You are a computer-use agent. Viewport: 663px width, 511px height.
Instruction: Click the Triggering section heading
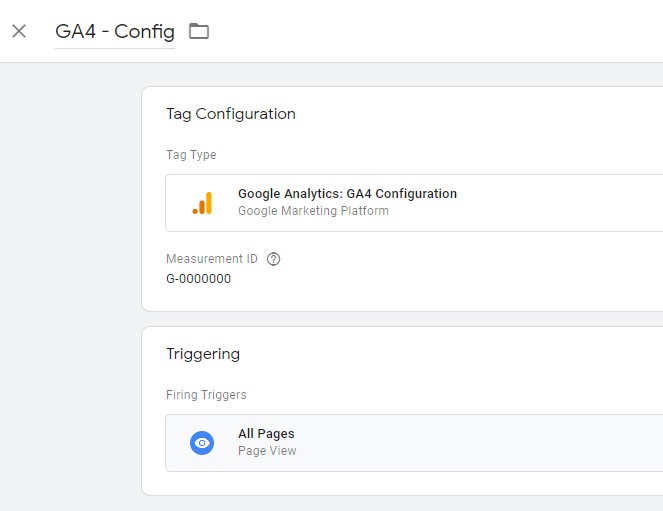(x=203, y=354)
